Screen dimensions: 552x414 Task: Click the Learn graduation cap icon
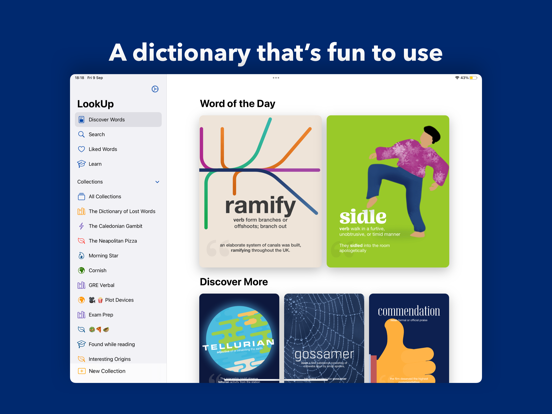click(81, 164)
